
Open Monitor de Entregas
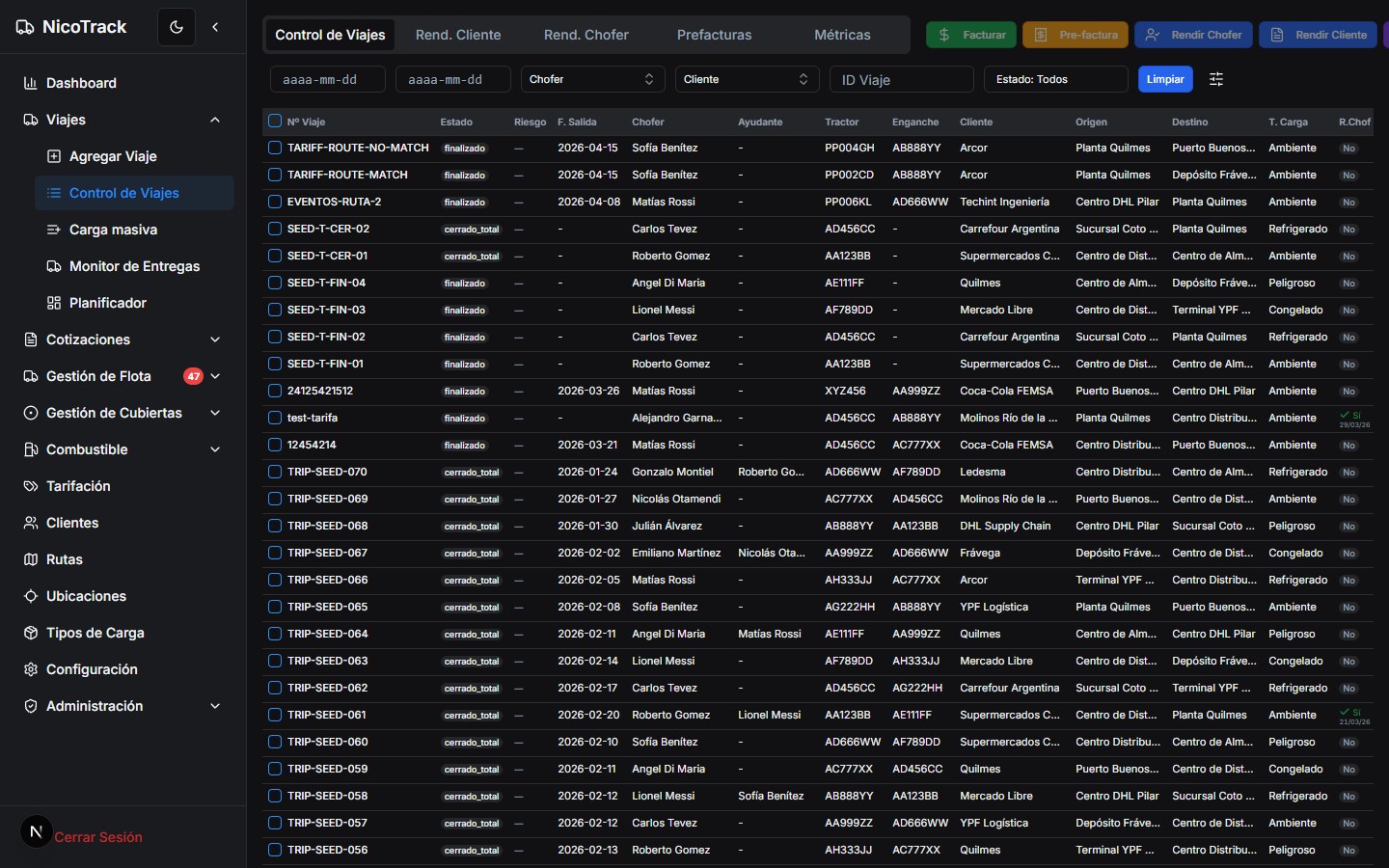(x=135, y=266)
